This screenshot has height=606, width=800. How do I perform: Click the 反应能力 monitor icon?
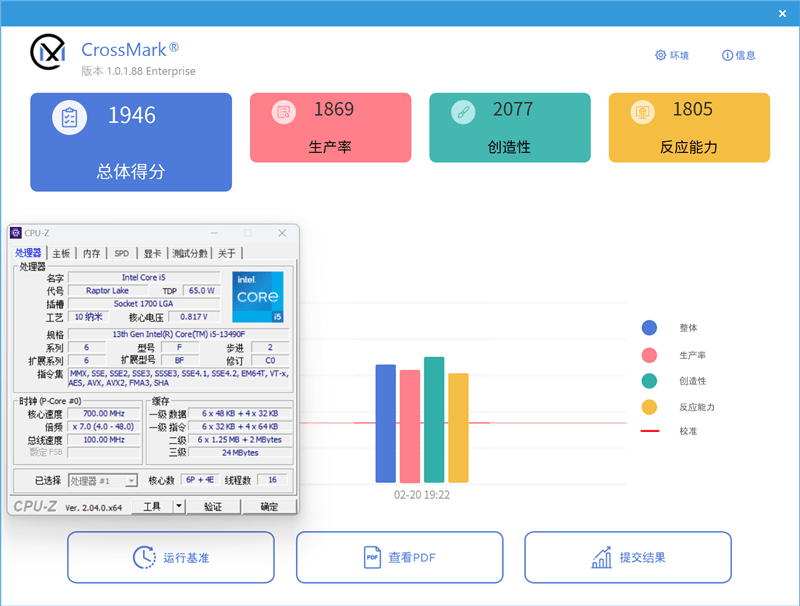point(642,111)
